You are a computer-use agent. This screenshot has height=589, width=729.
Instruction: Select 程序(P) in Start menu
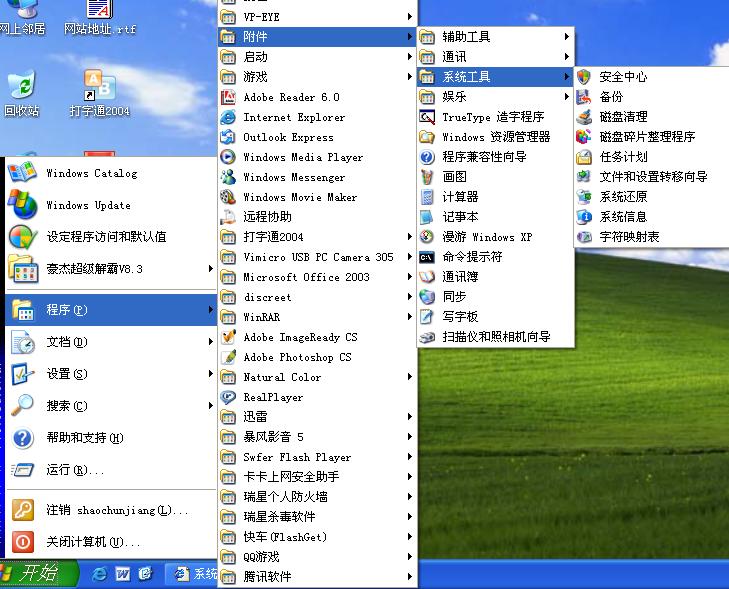(x=111, y=310)
